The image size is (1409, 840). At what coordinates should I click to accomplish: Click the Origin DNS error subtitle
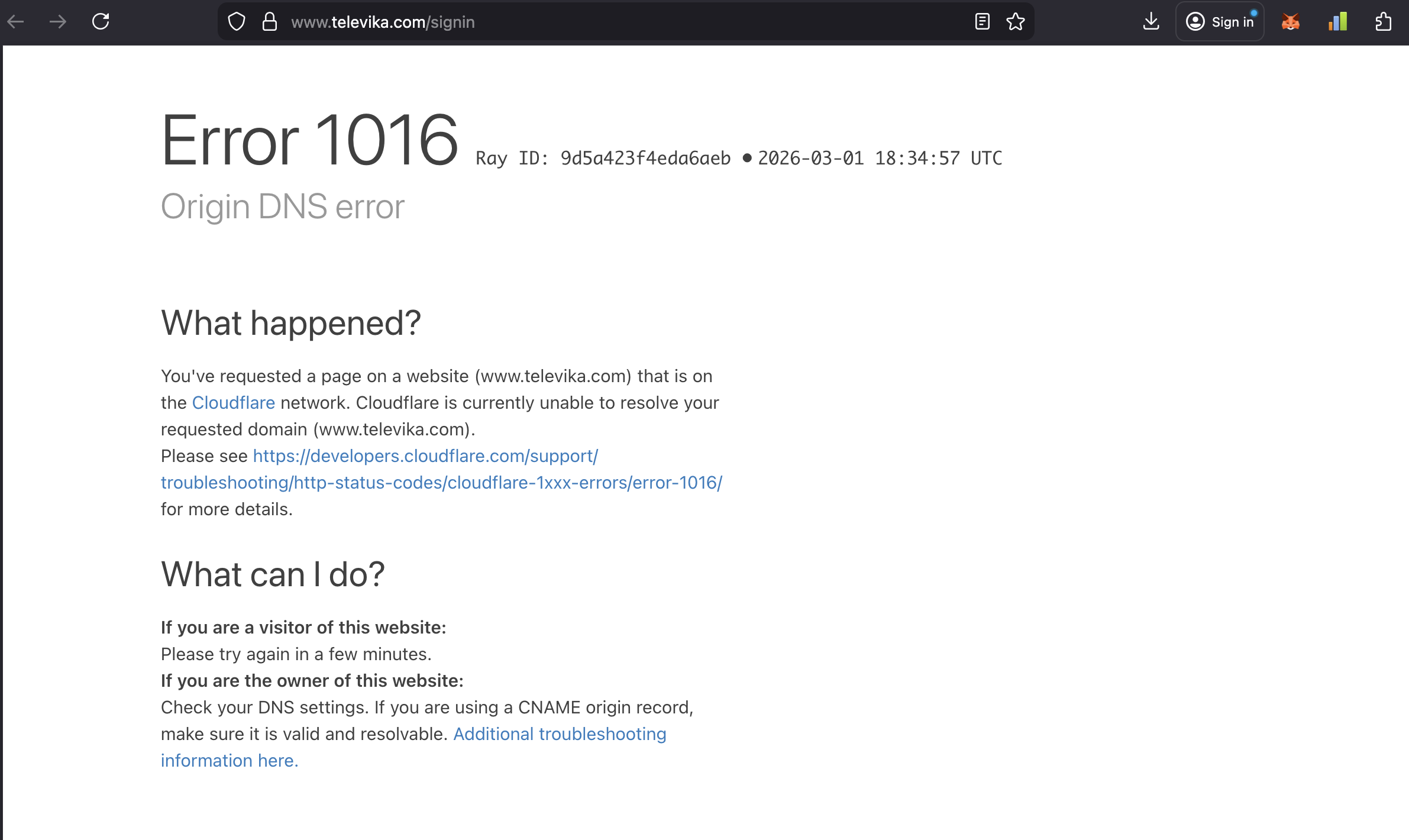(283, 206)
